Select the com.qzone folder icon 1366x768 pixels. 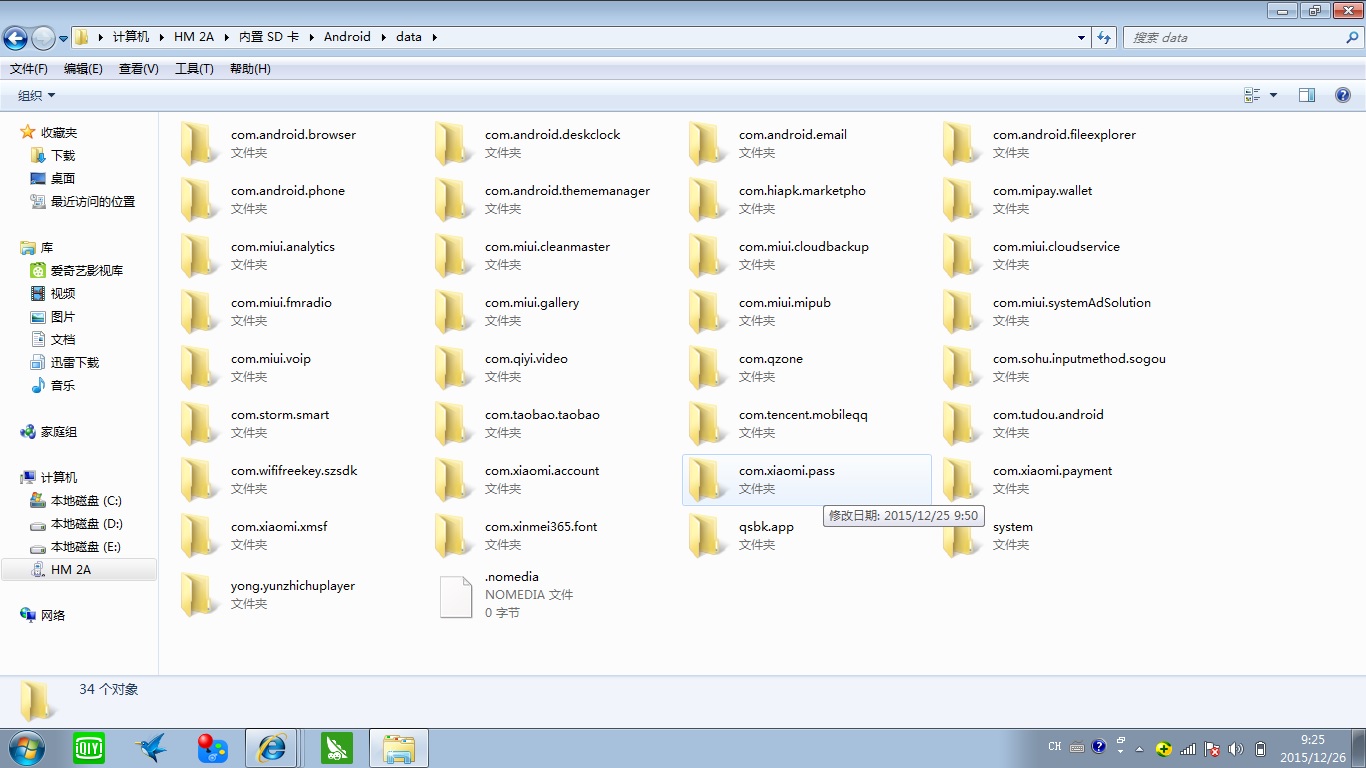(x=708, y=367)
